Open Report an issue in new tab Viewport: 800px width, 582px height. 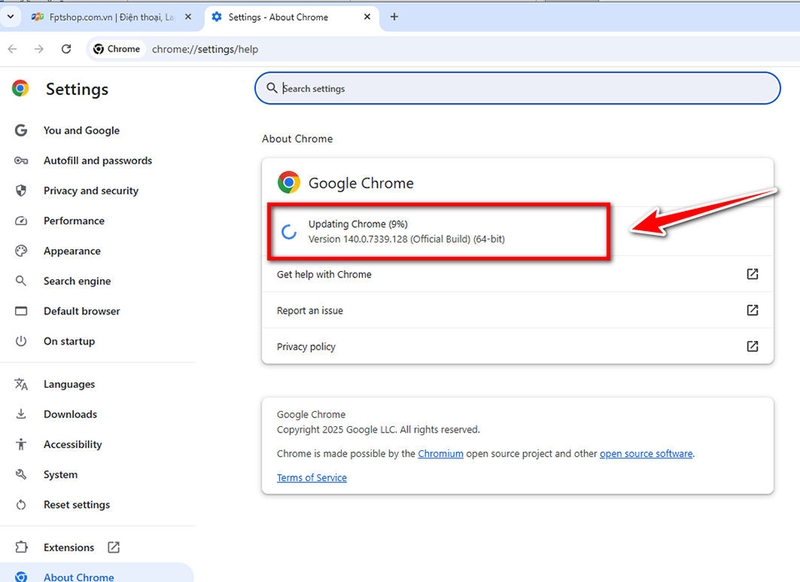[752, 310]
